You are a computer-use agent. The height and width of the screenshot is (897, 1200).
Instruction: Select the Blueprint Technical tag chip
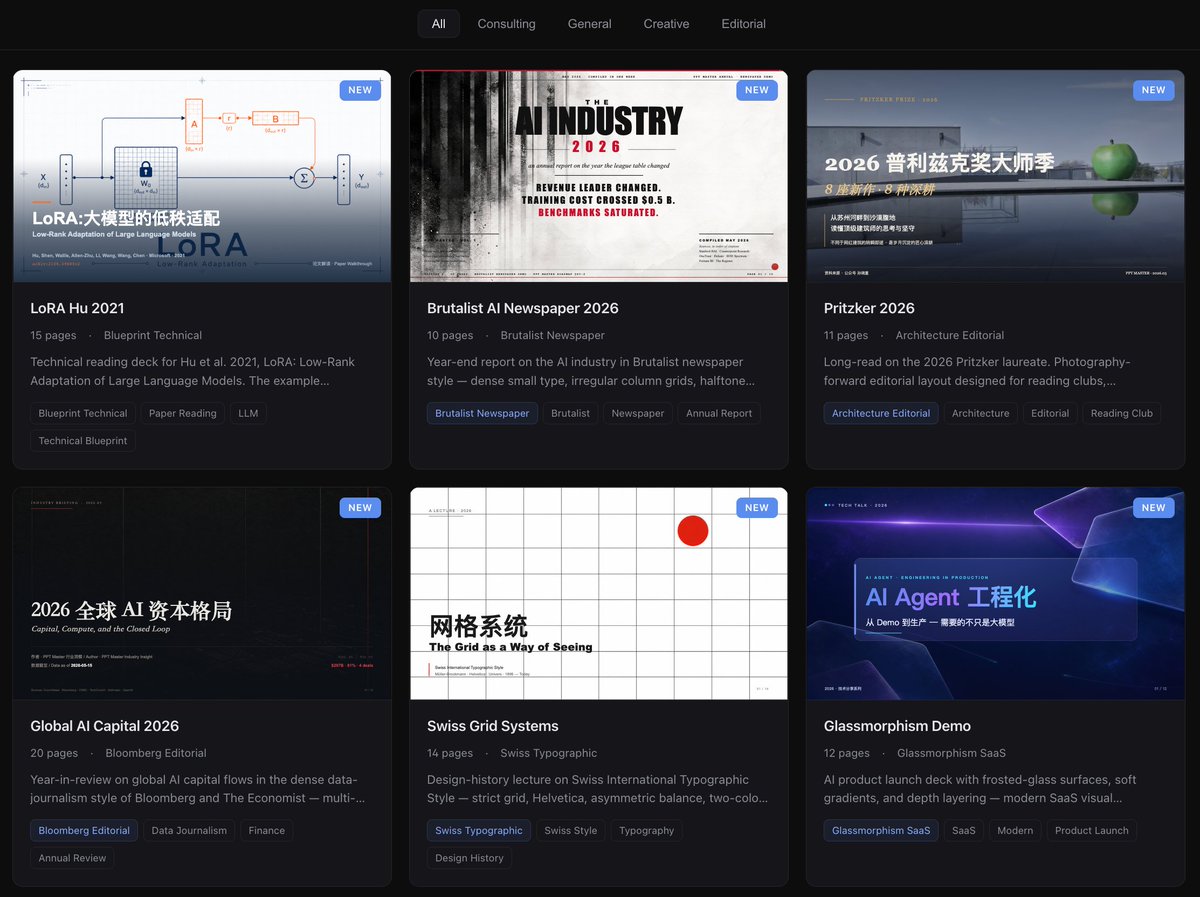83,413
